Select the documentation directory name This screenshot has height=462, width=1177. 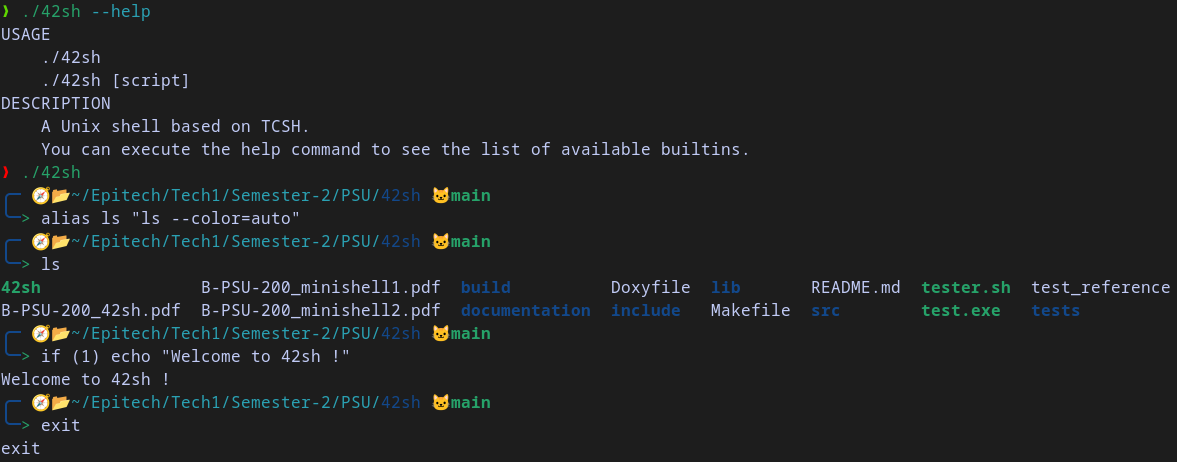525,310
